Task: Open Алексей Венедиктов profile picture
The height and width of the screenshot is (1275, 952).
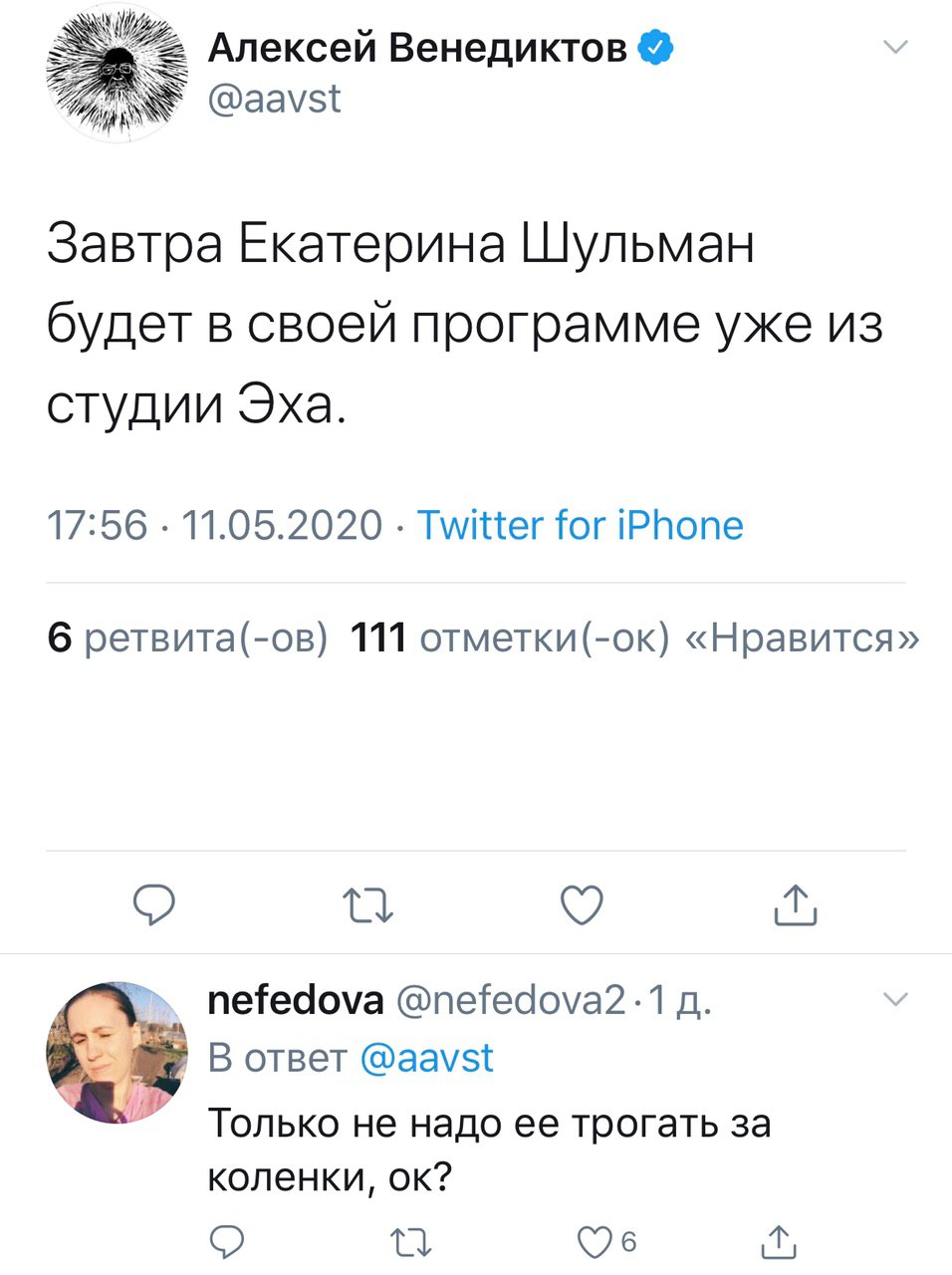Action: click(118, 74)
